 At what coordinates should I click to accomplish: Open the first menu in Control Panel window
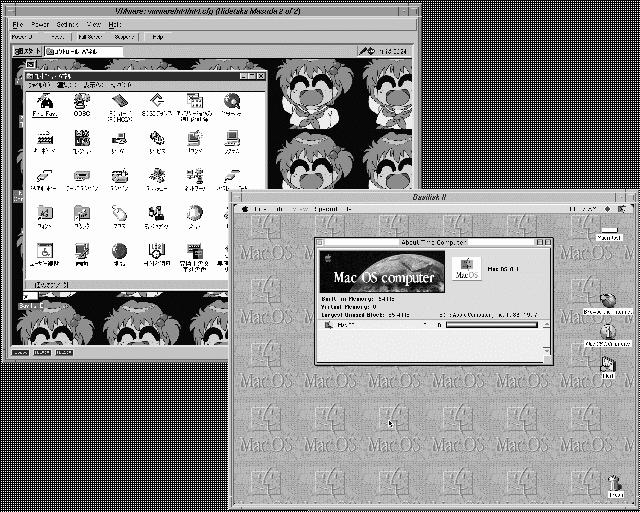[x=38, y=85]
